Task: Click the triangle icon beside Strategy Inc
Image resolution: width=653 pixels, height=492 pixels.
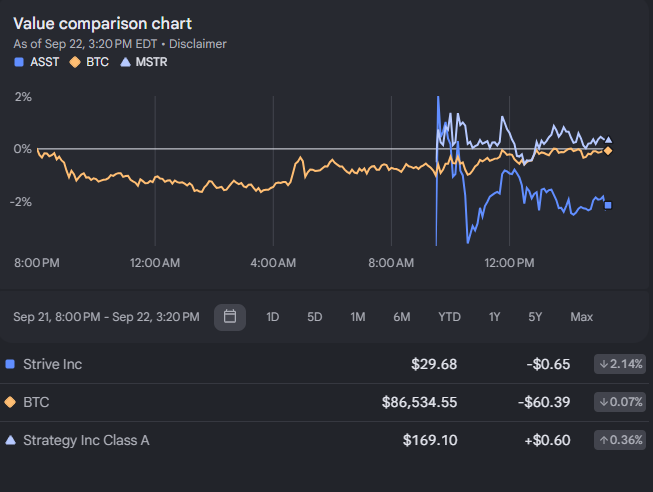Action: [10, 440]
